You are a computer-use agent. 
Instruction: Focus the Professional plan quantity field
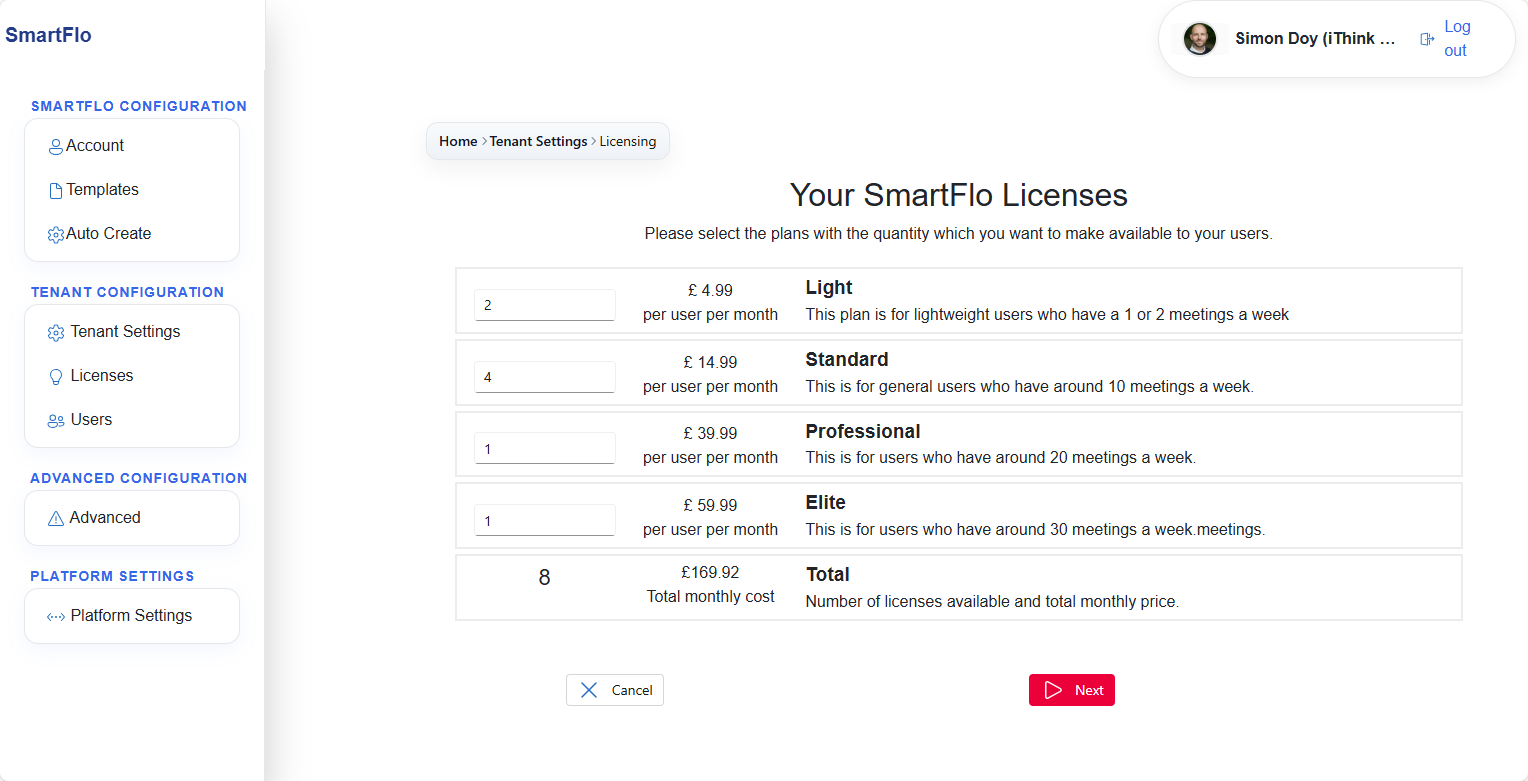[545, 448]
